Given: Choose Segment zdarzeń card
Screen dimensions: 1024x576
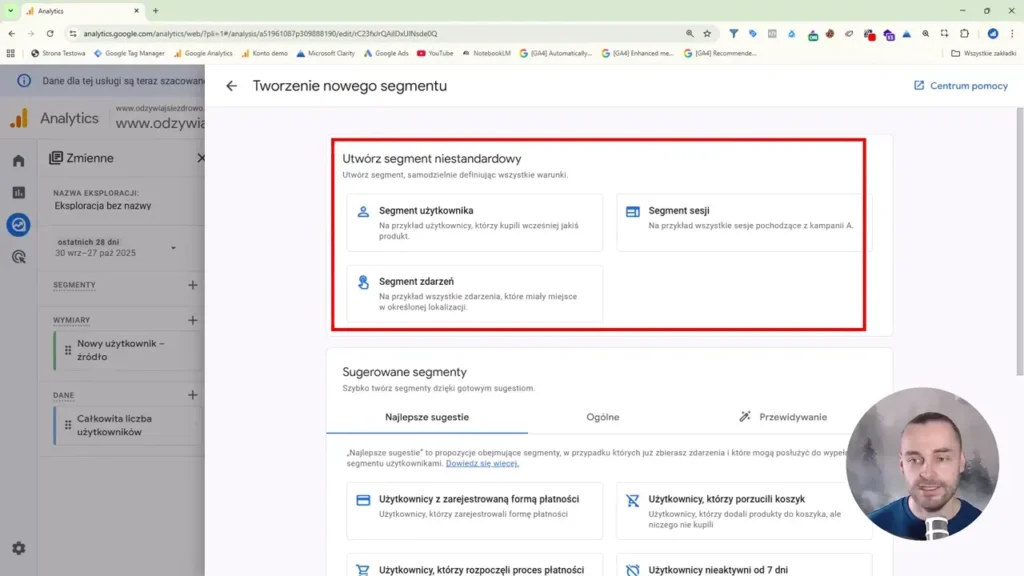Looking at the screenshot, I should (475, 293).
